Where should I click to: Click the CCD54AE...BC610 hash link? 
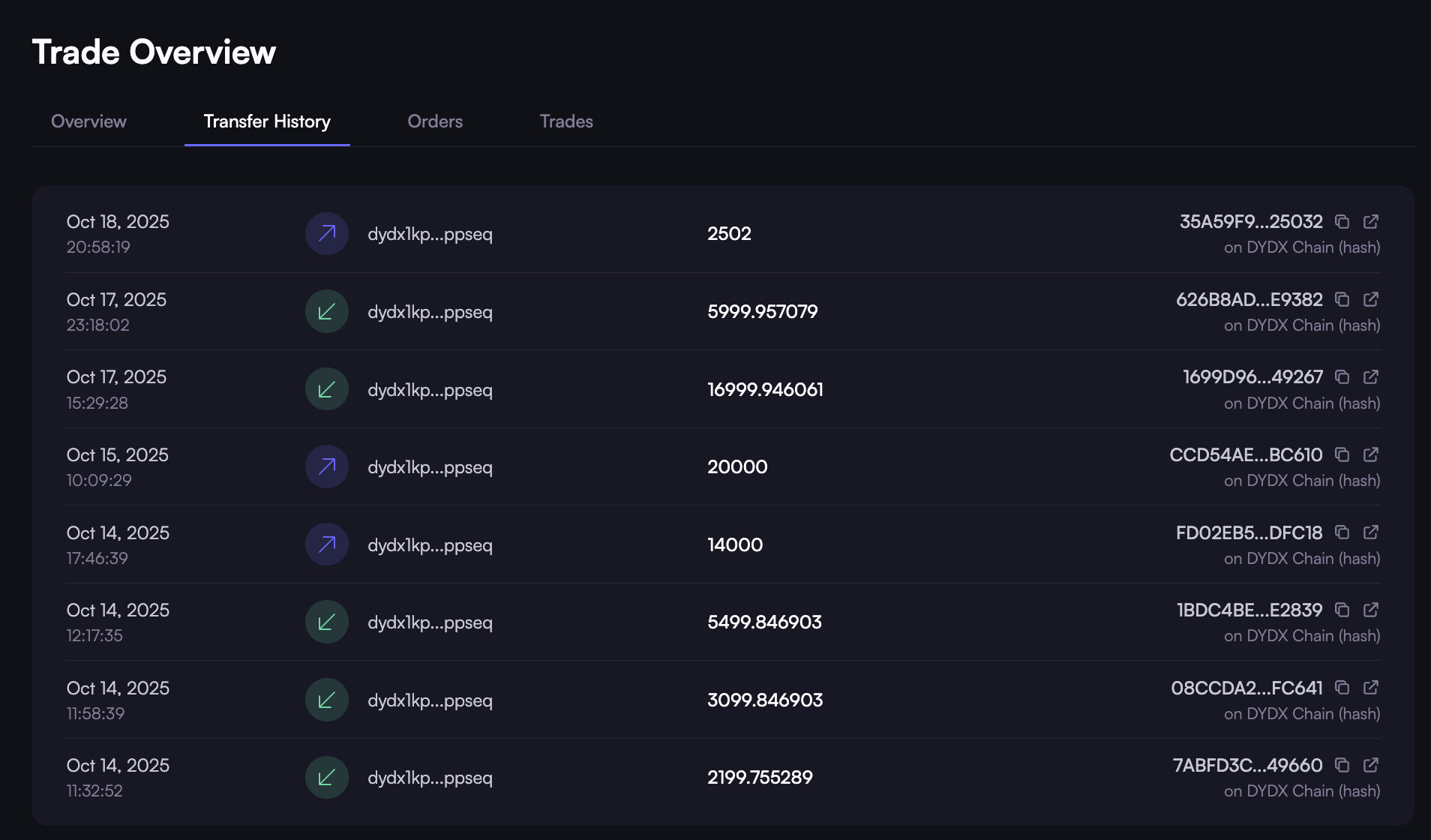pos(1246,454)
